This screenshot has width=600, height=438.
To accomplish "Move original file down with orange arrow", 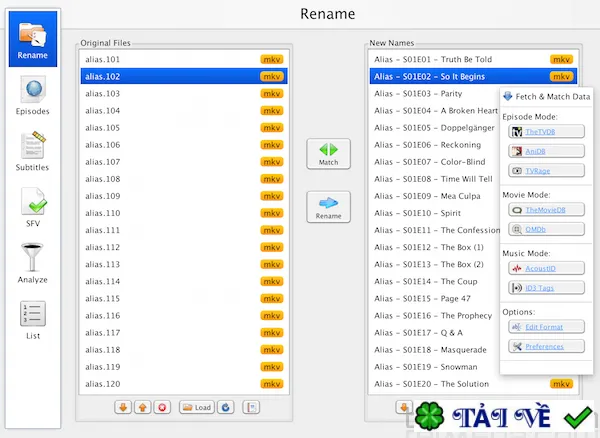I will coord(123,407).
